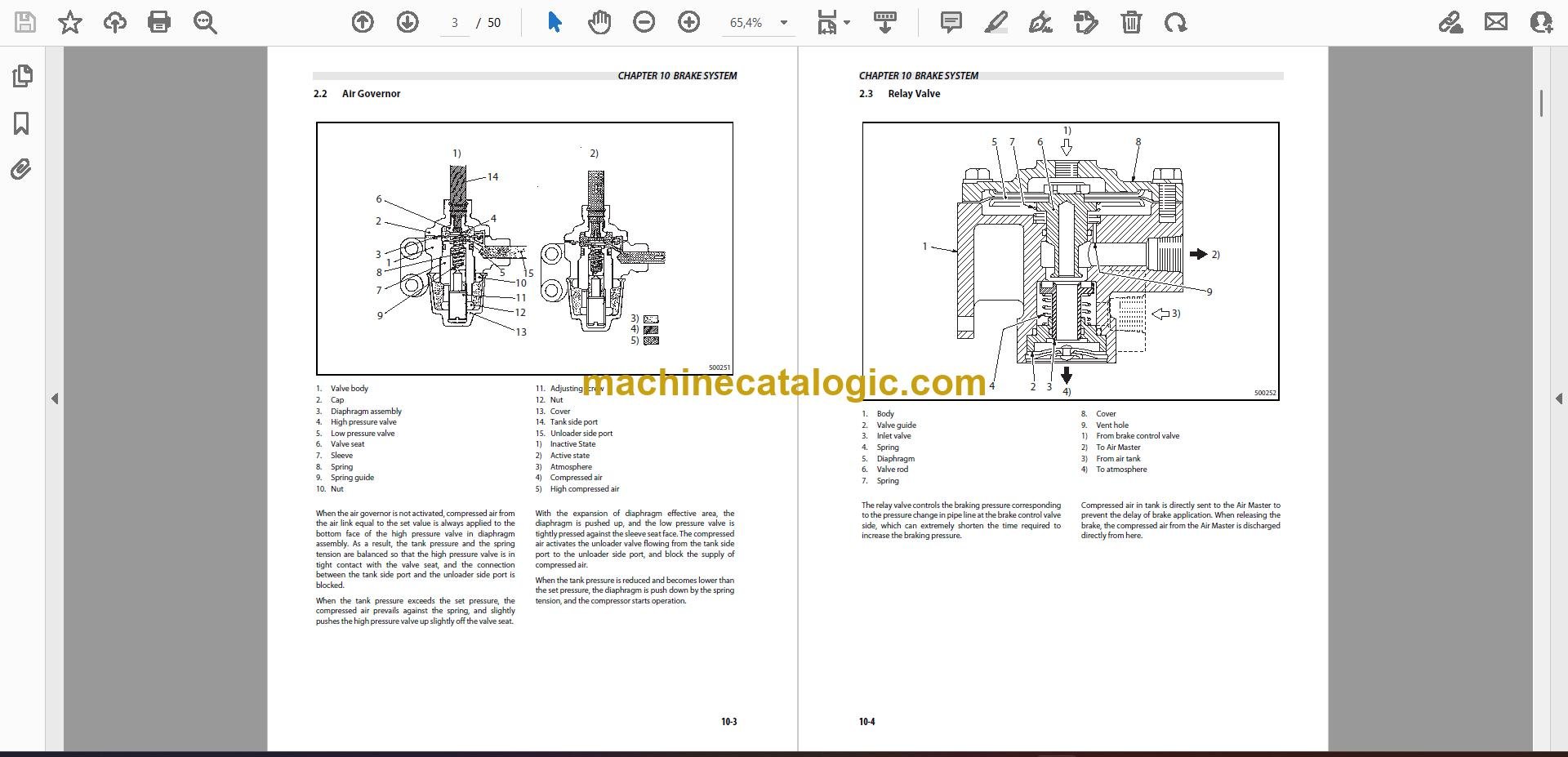Click the "Tank side port" legend entry

coord(574,422)
